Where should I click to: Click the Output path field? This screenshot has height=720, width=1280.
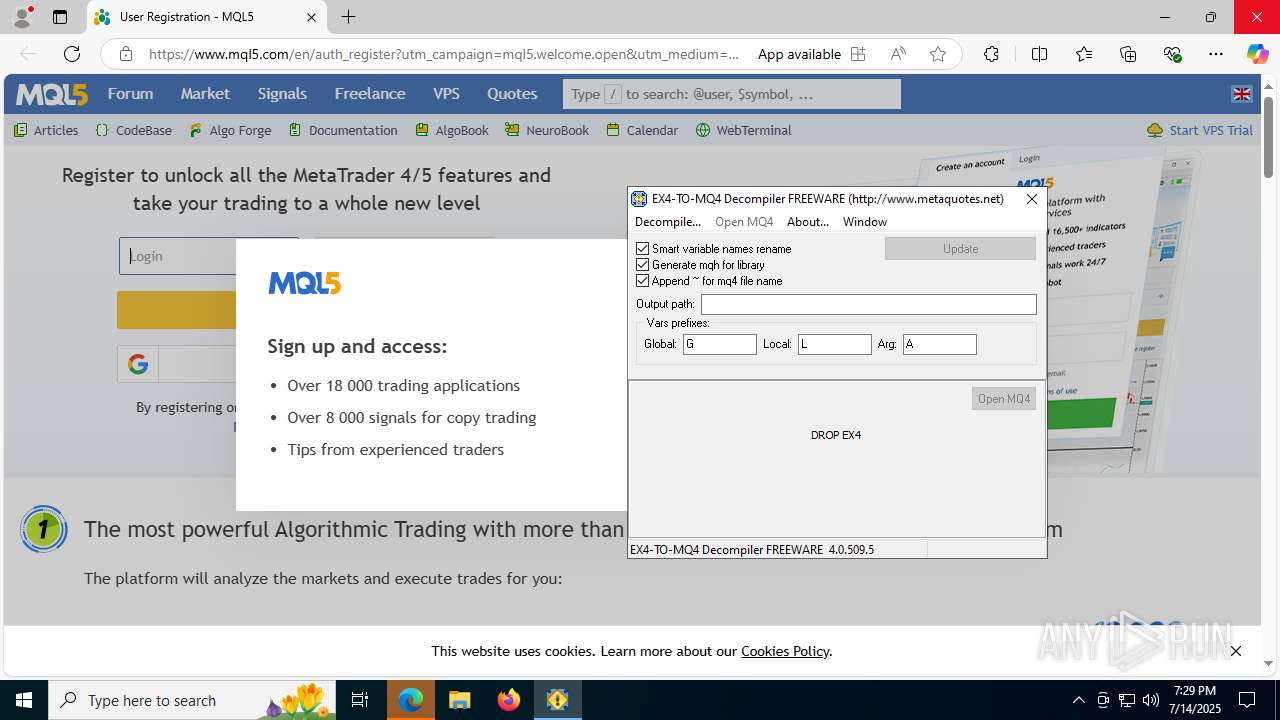[868, 304]
